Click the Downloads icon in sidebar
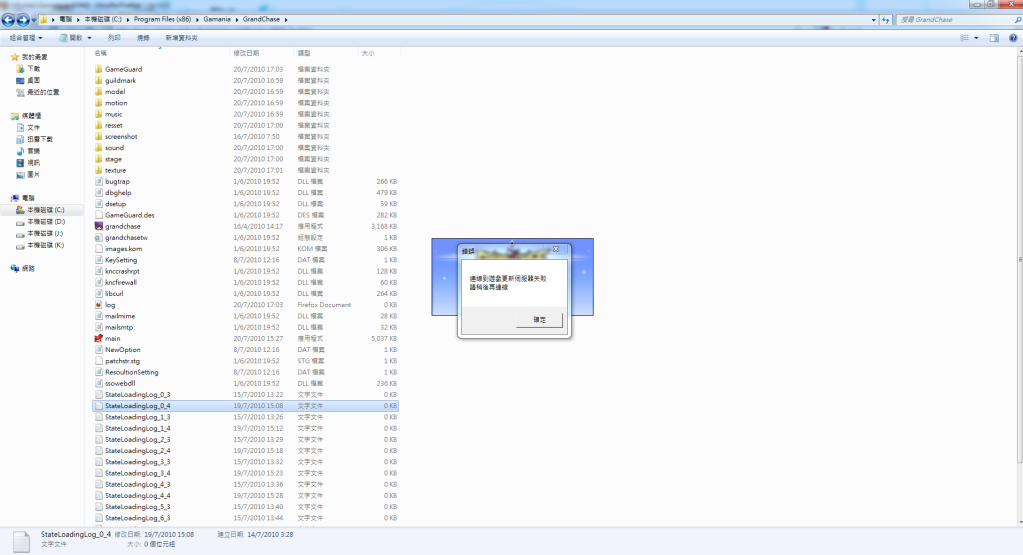The width and height of the screenshot is (1023, 555). [x=20, y=68]
